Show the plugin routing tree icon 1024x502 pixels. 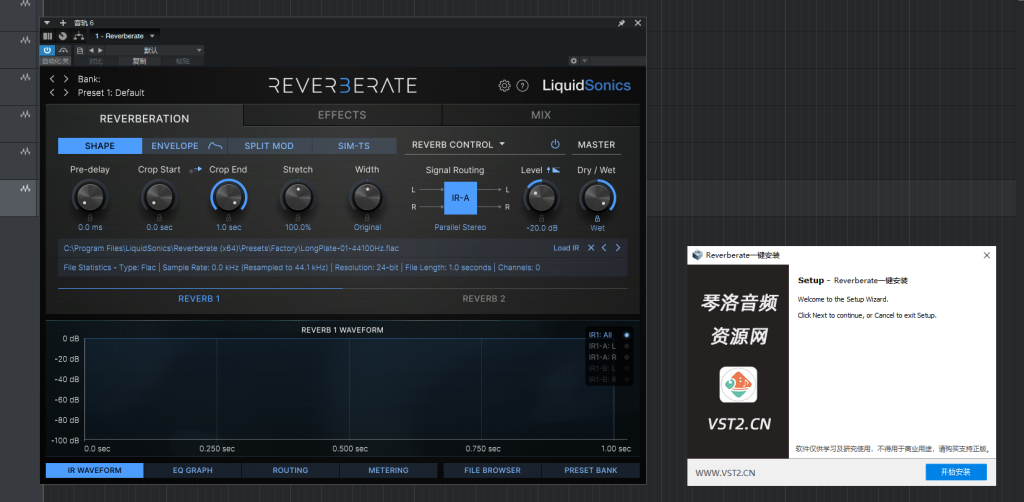[x=79, y=36]
